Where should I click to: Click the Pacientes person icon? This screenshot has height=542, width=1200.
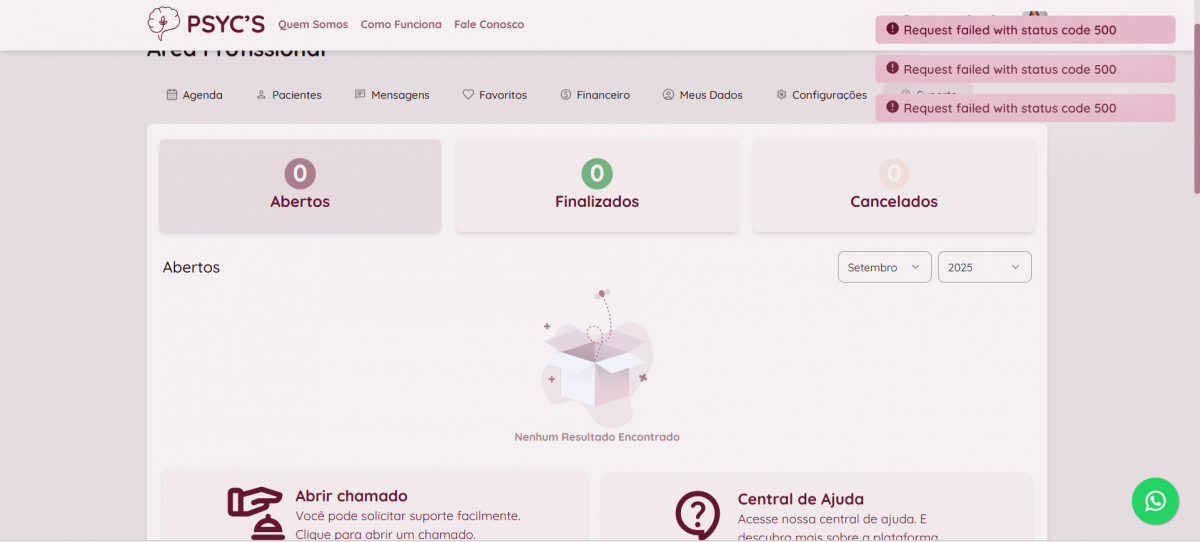tap(262, 95)
